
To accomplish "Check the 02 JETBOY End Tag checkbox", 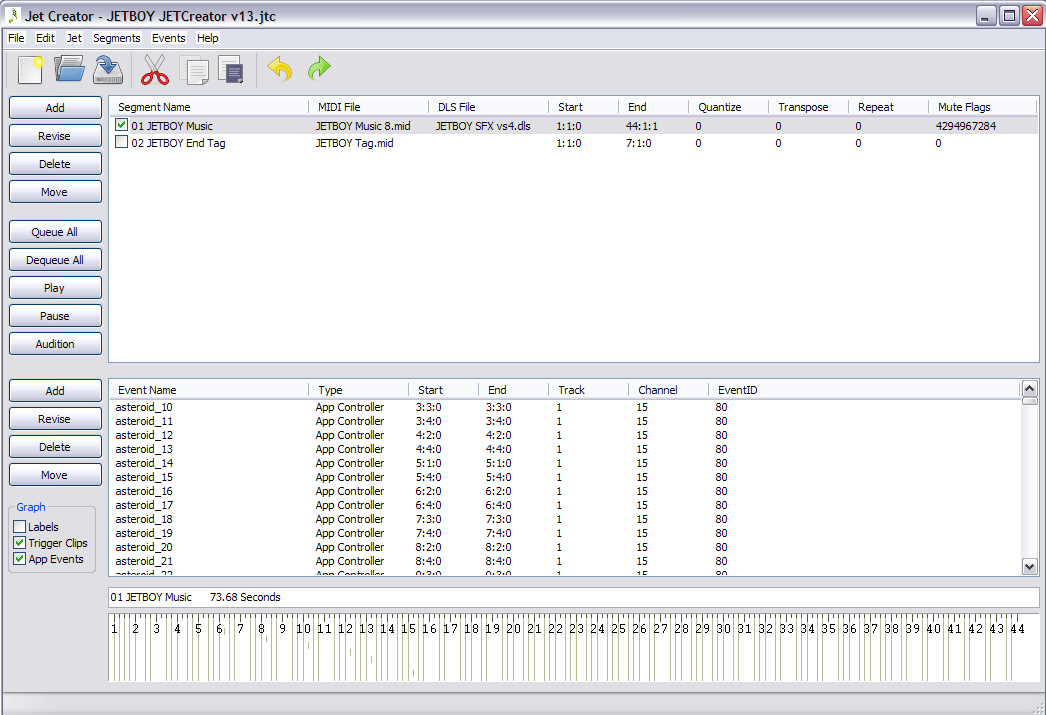I will [x=122, y=143].
